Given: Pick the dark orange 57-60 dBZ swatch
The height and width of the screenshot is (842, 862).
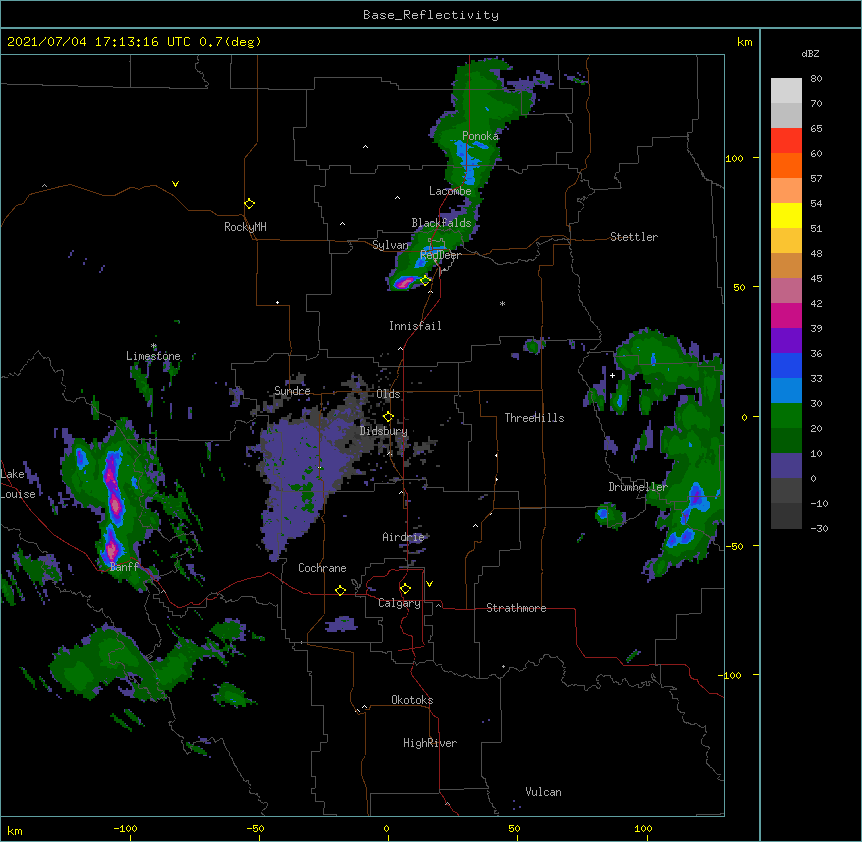Looking at the screenshot, I should 786,165.
